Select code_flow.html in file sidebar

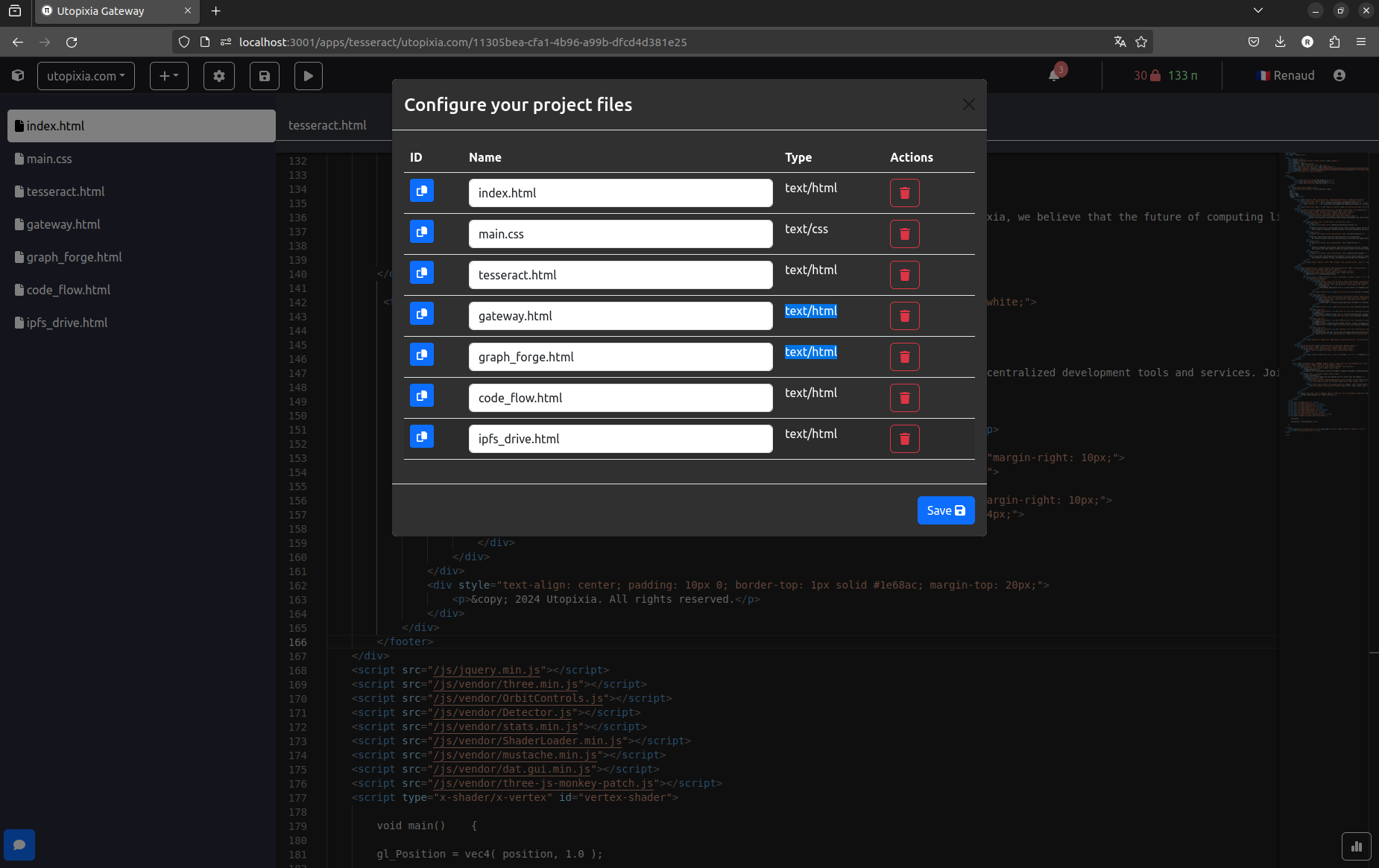tap(142, 290)
